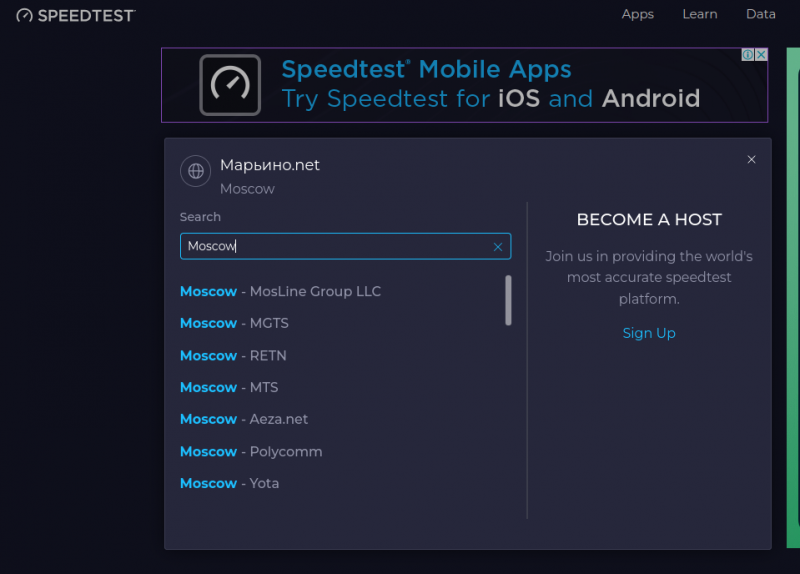Image resolution: width=800 pixels, height=574 pixels.
Task: Select Moscow - Aeza.net server
Action: click(x=244, y=419)
